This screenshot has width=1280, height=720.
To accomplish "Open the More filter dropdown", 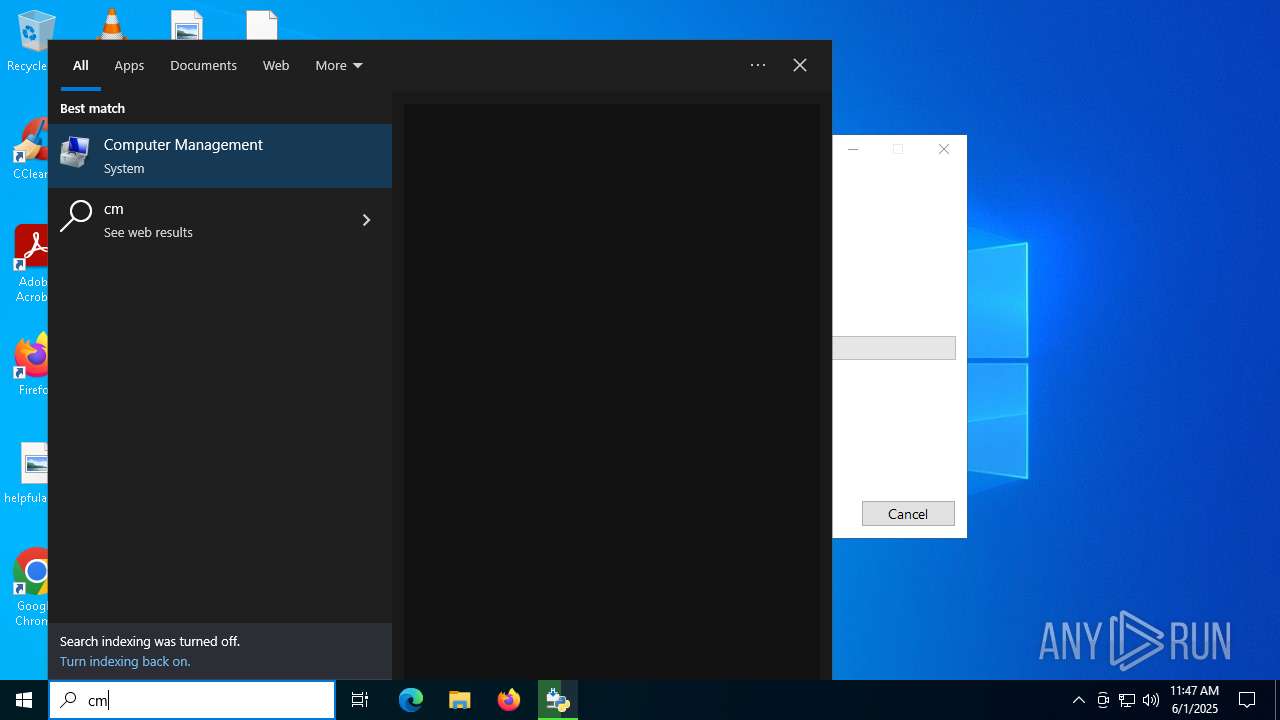I will [339, 66].
